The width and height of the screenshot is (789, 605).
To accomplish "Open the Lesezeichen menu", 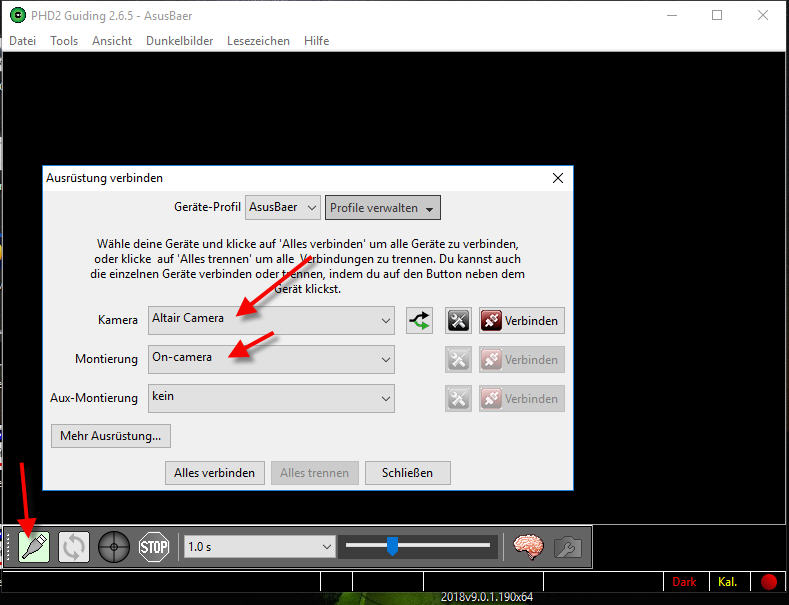I will (x=258, y=41).
